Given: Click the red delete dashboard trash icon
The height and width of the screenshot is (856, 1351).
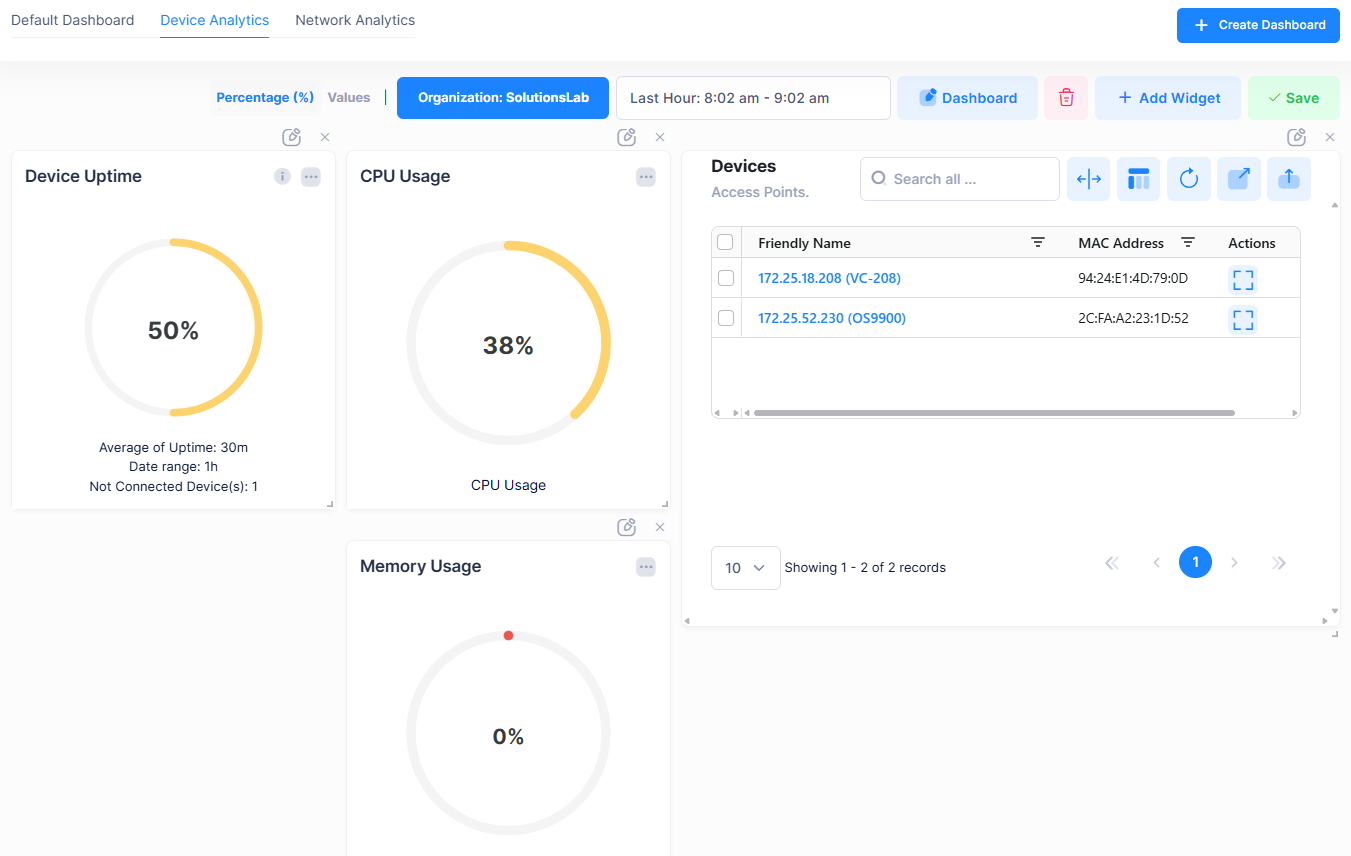Looking at the screenshot, I should [1066, 98].
